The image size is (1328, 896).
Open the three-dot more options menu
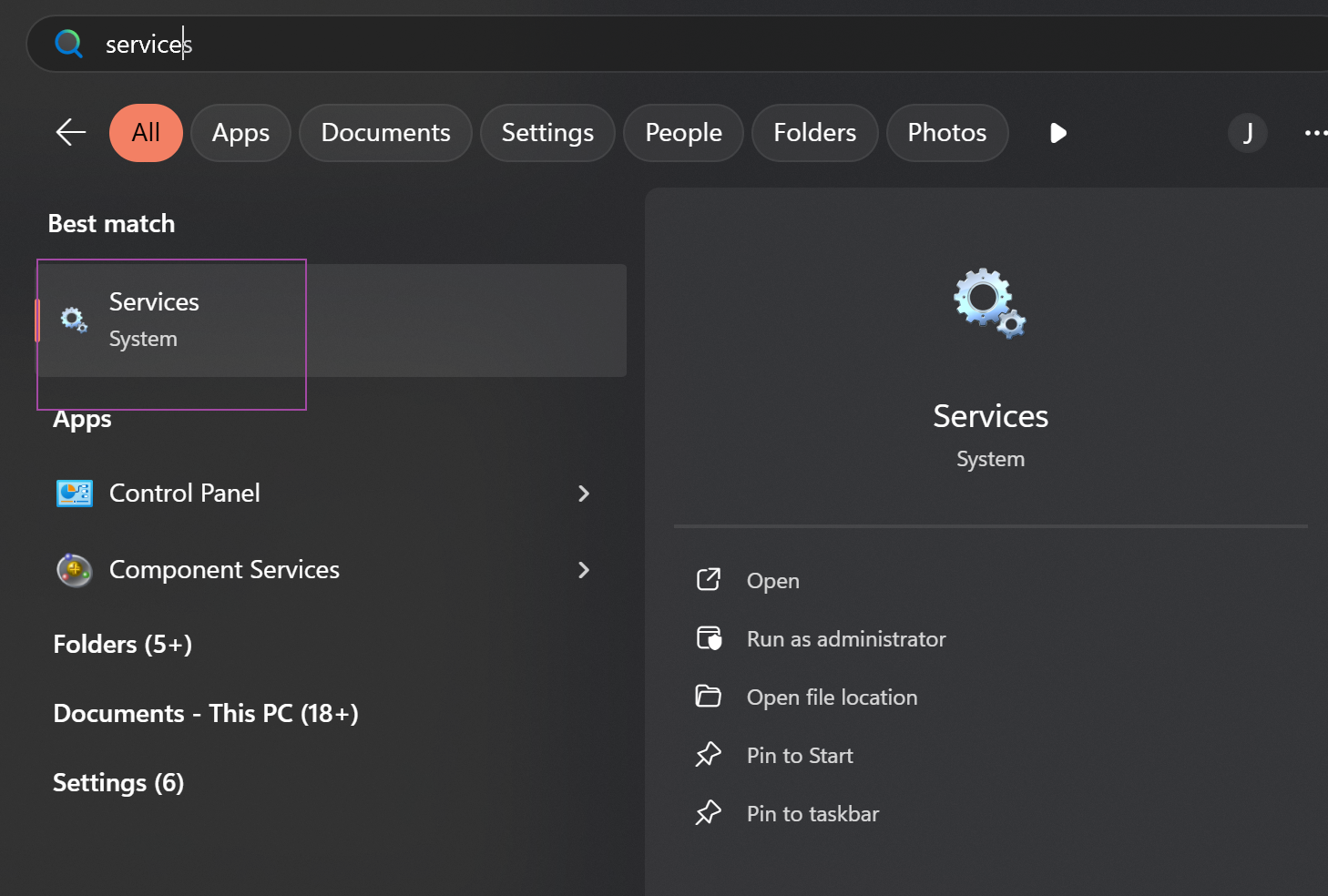click(1314, 133)
